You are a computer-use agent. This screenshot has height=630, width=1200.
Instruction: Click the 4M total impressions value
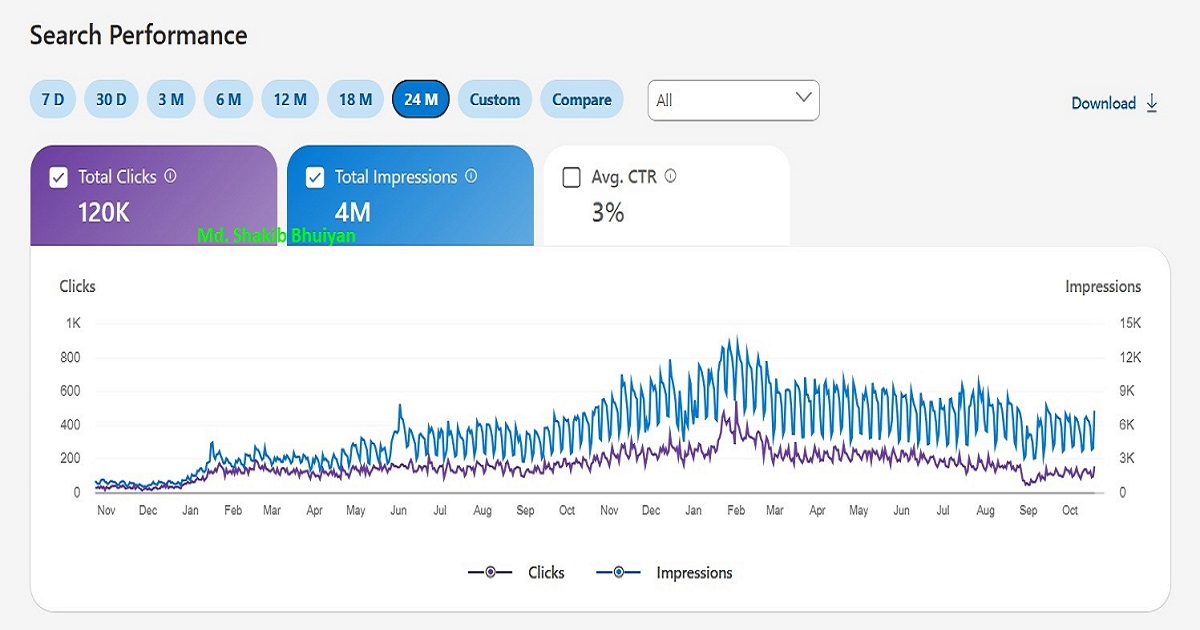[x=353, y=212]
